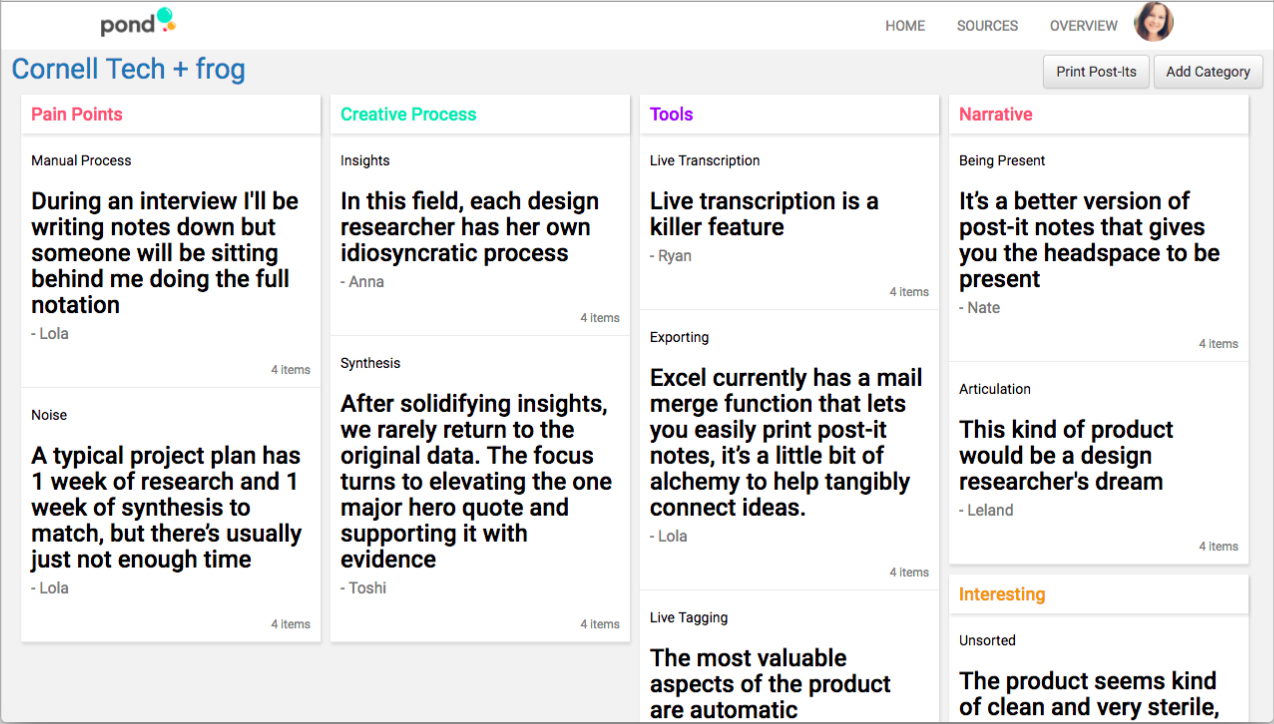Open the Live Transcription tag label
The height and width of the screenshot is (724, 1274).
[705, 160]
